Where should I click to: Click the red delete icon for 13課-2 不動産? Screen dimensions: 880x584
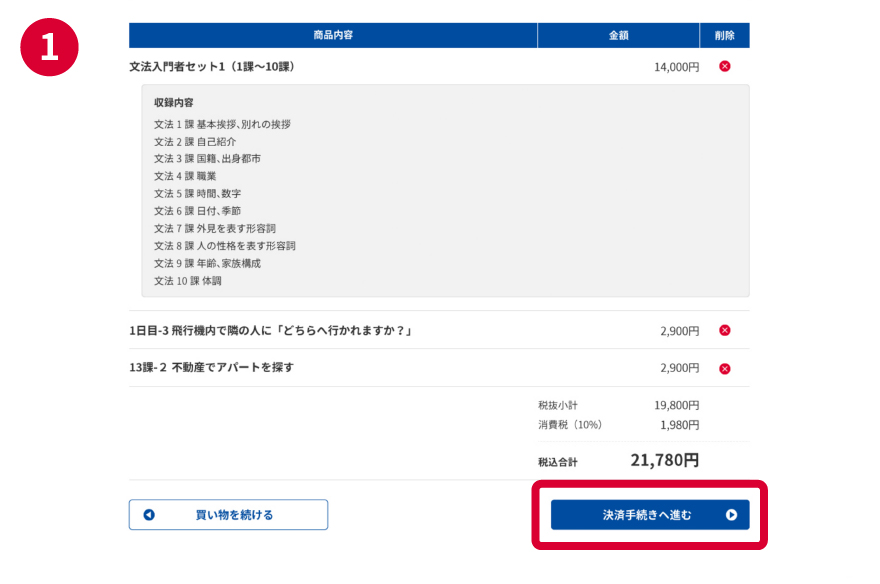tap(725, 369)
